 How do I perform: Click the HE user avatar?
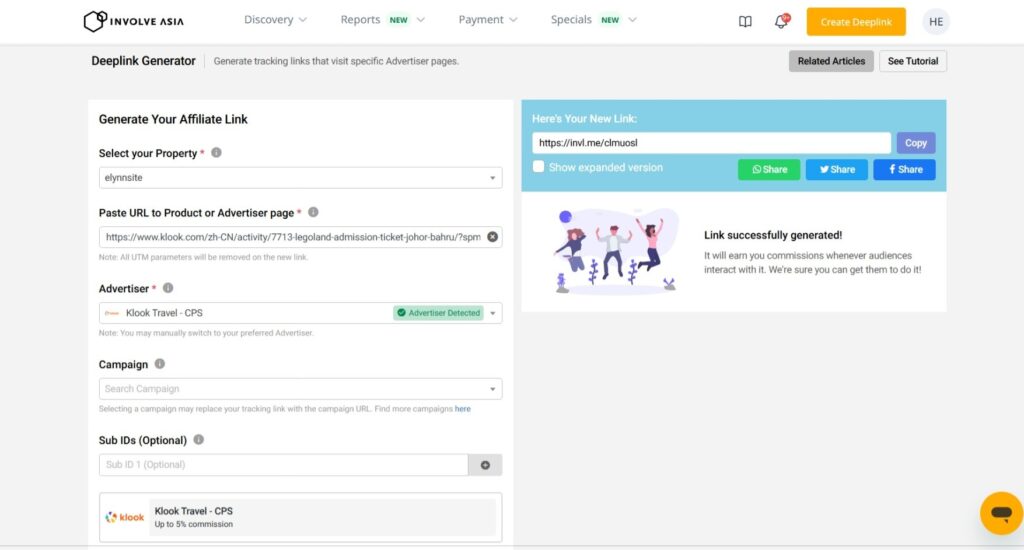tap(936, 21)
